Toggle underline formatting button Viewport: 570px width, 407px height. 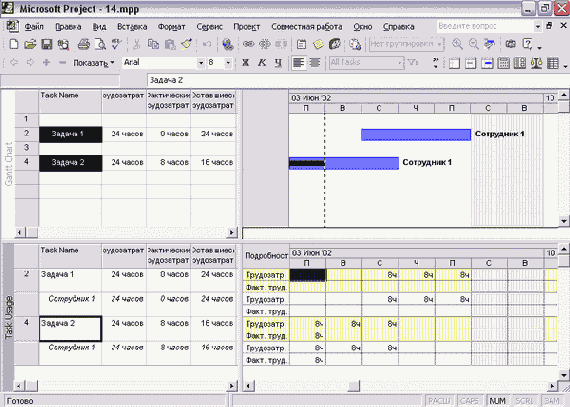point(278,63)
